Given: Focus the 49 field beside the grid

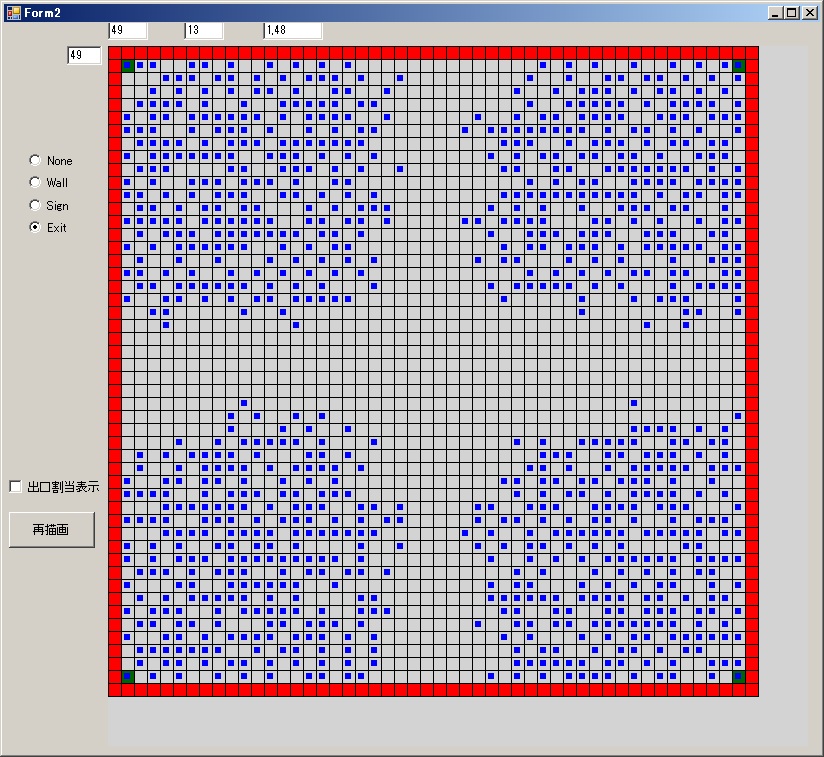Looking at the screenshot, I should [84, 55].
